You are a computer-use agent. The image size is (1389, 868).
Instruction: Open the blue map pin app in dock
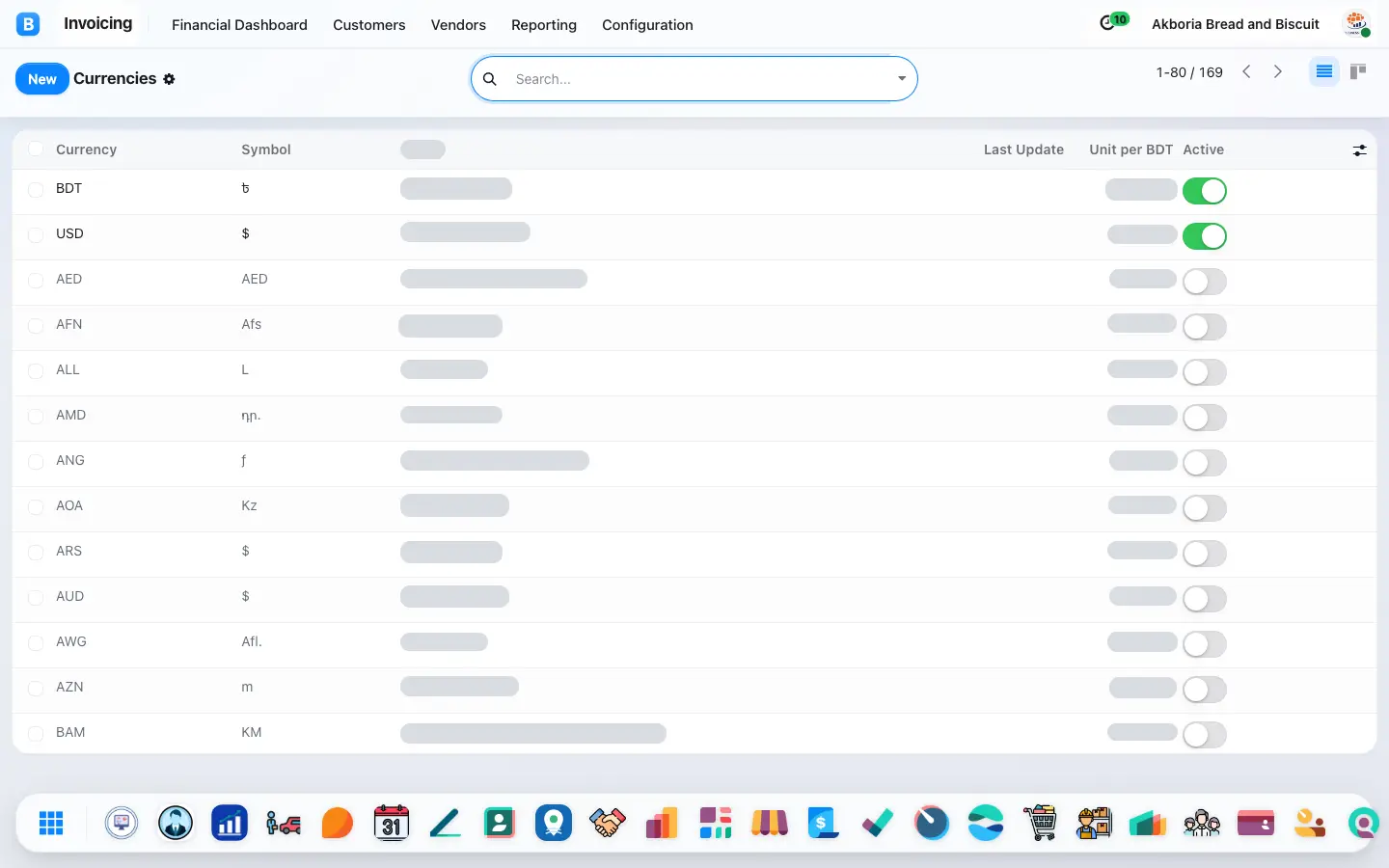(554, 823)
